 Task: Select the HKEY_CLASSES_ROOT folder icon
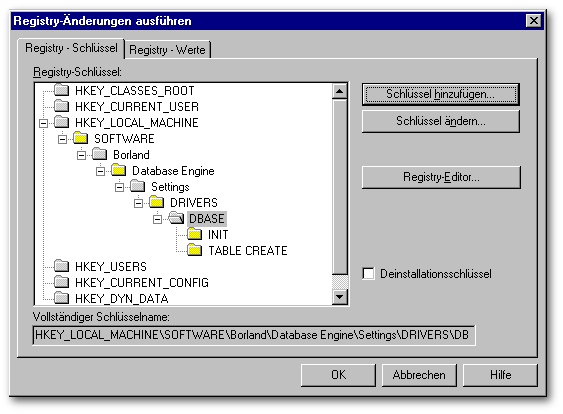62,90
